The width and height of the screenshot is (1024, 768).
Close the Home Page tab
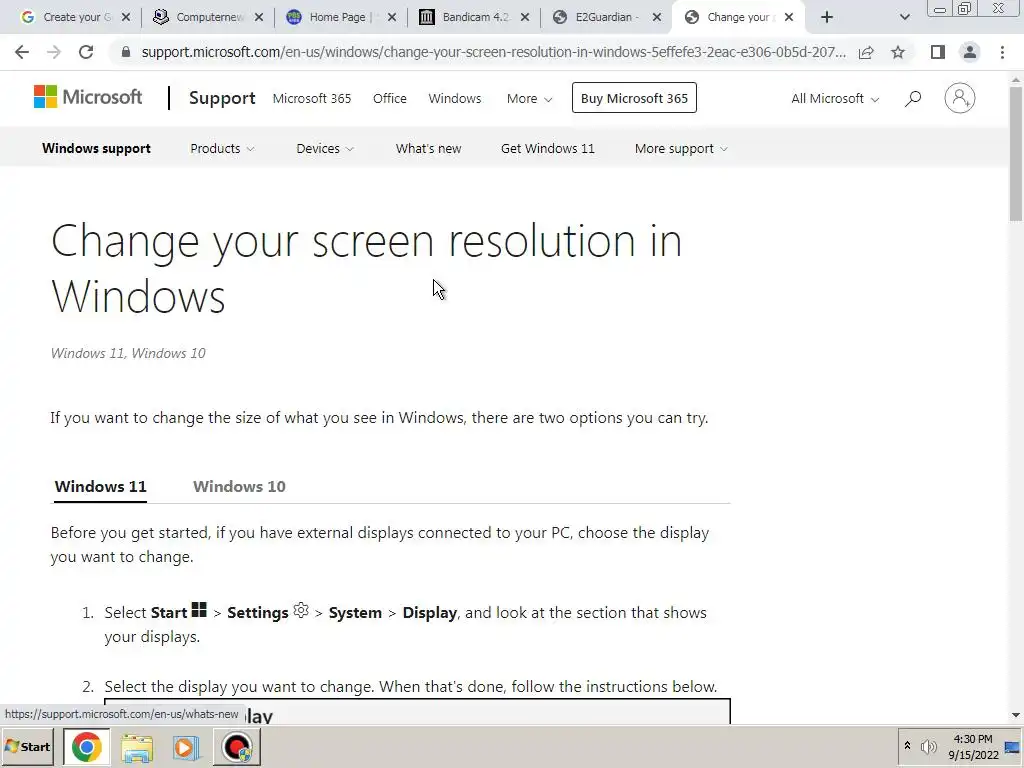392,17
